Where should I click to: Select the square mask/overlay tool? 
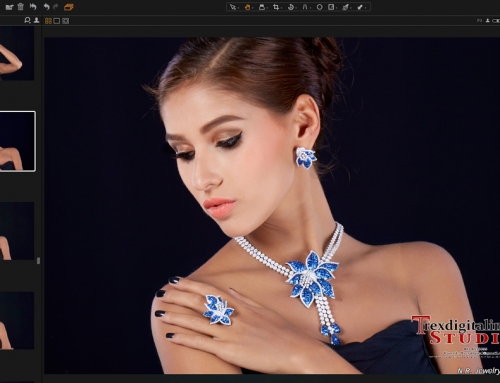point(331,7)
